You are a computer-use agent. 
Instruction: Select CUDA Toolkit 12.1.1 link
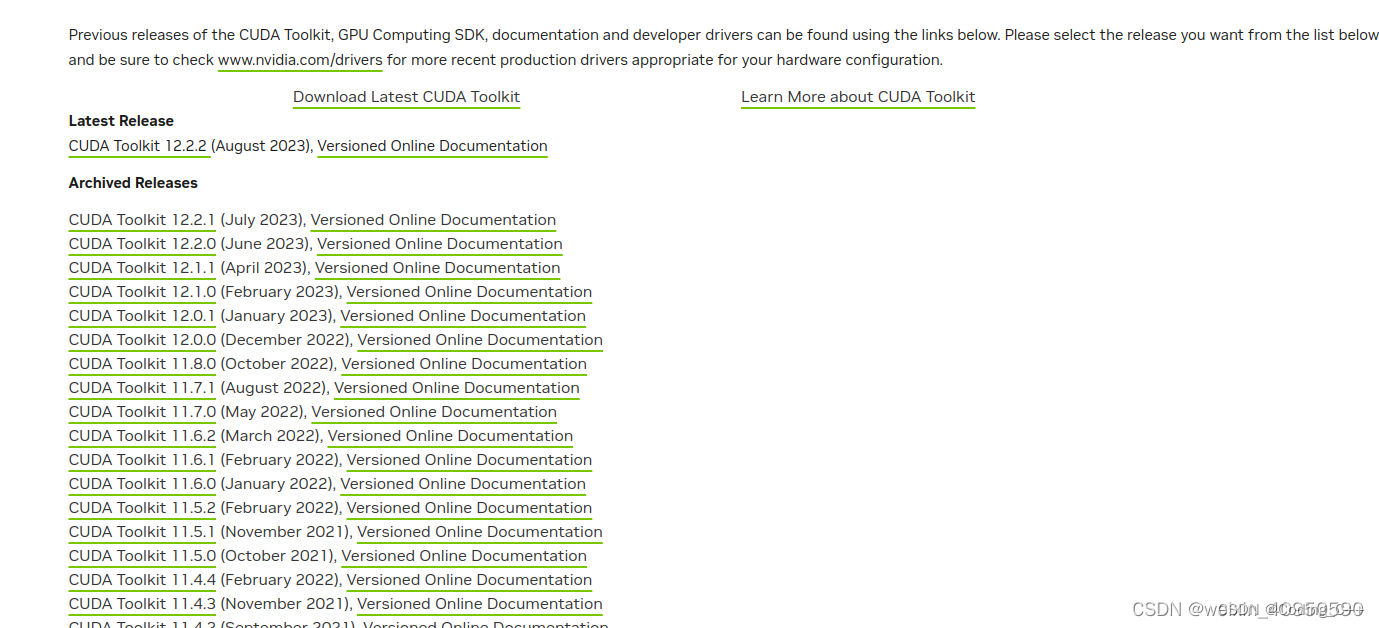pos(142,268)
